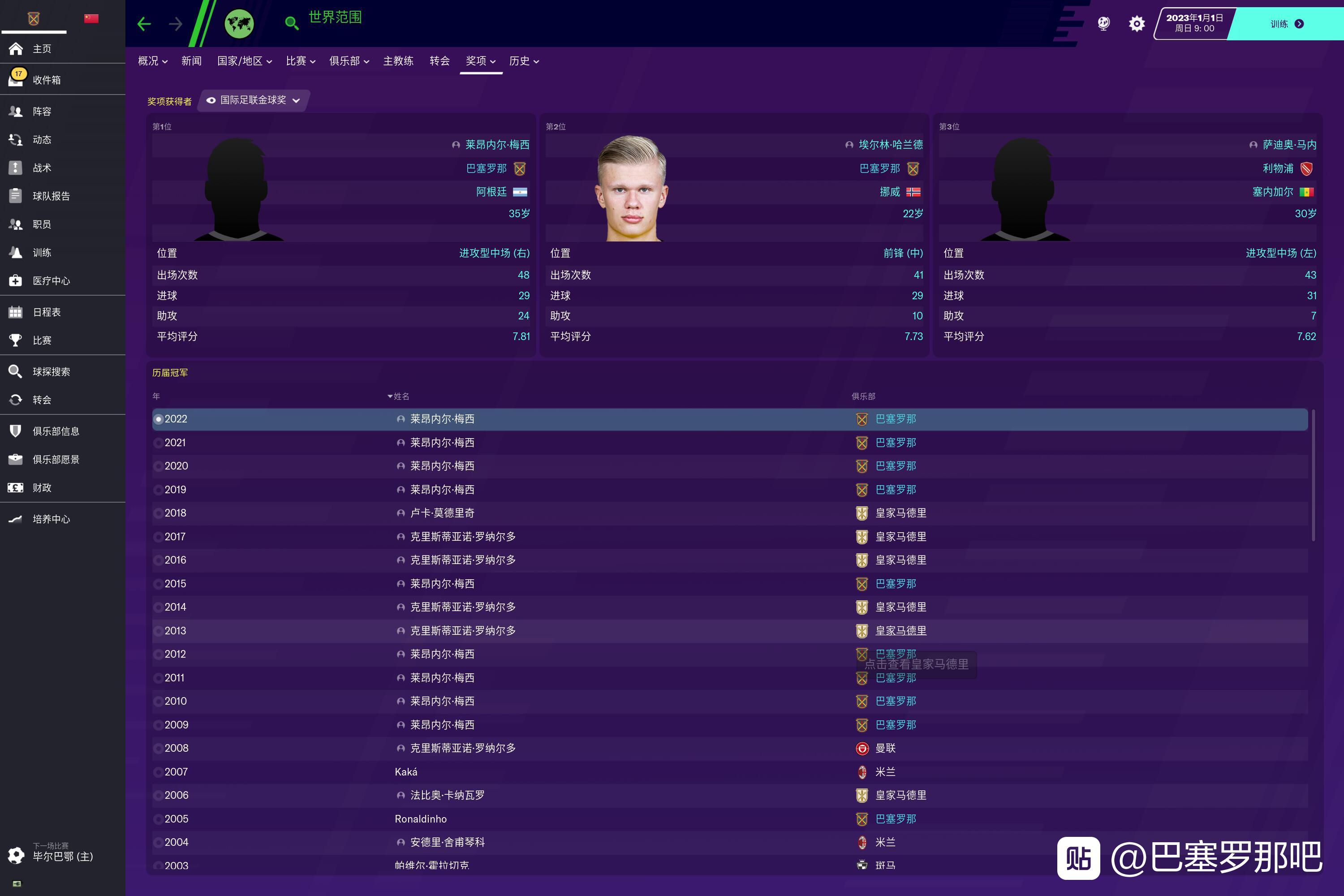Switch to the 新闻 tab
The image size is (1344, 896).
[x=191, y=61]
